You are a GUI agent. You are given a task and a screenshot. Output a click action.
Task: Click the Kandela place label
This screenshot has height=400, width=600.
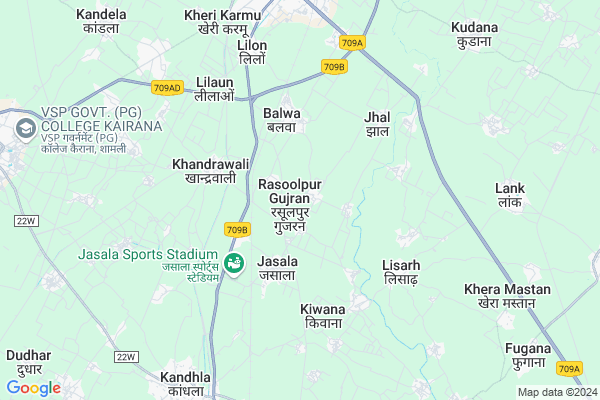point(101,15)
